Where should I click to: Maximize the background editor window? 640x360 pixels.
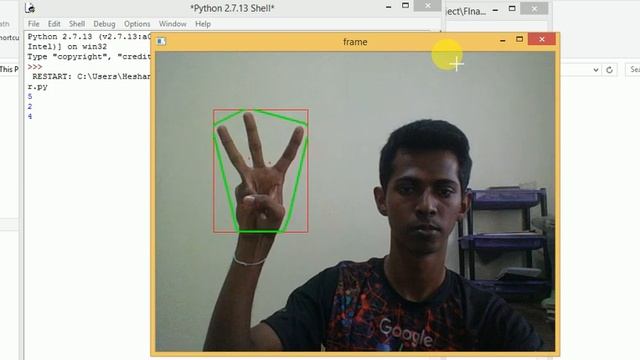tap(512, 9)
